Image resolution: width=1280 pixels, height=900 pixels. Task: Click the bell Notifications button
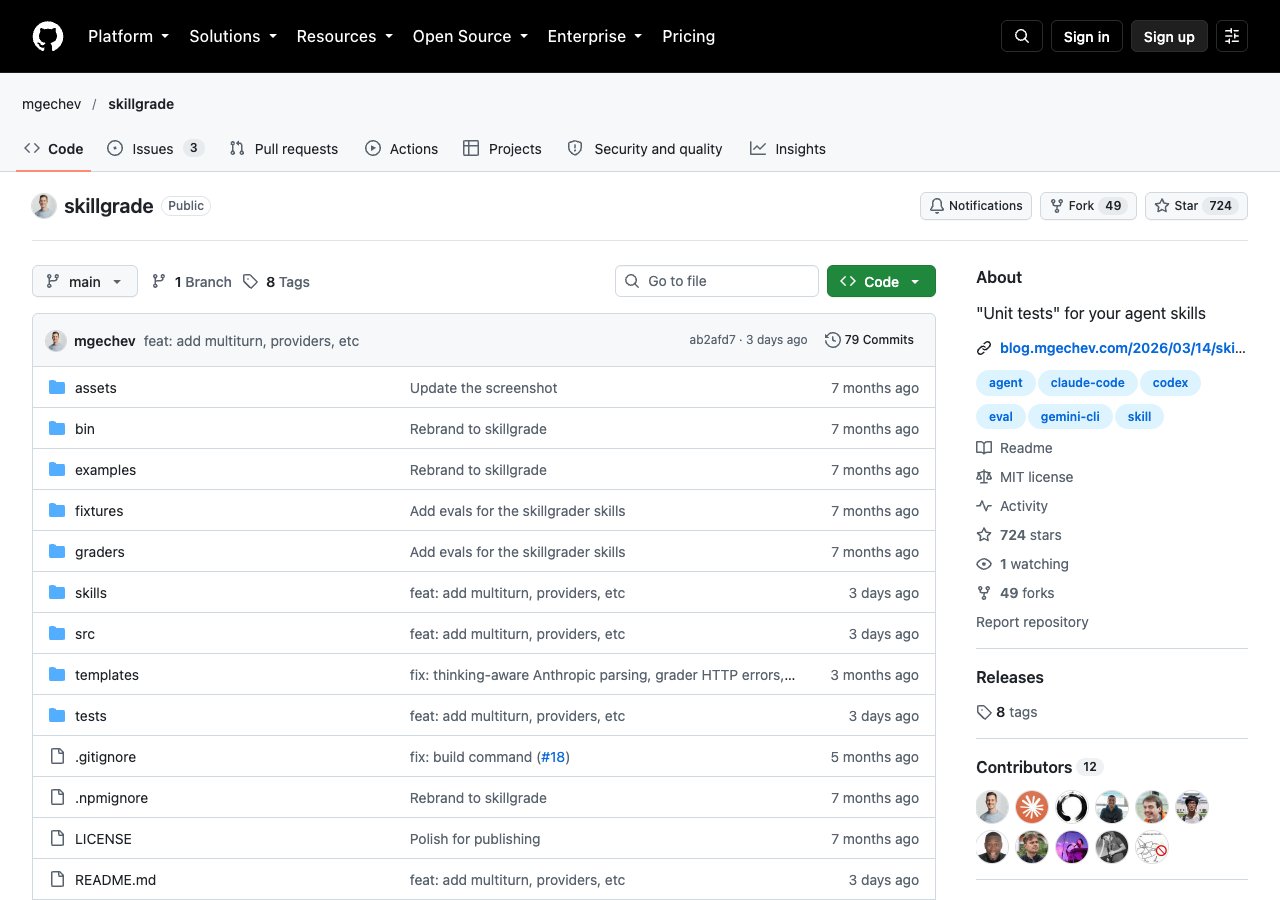976,206
